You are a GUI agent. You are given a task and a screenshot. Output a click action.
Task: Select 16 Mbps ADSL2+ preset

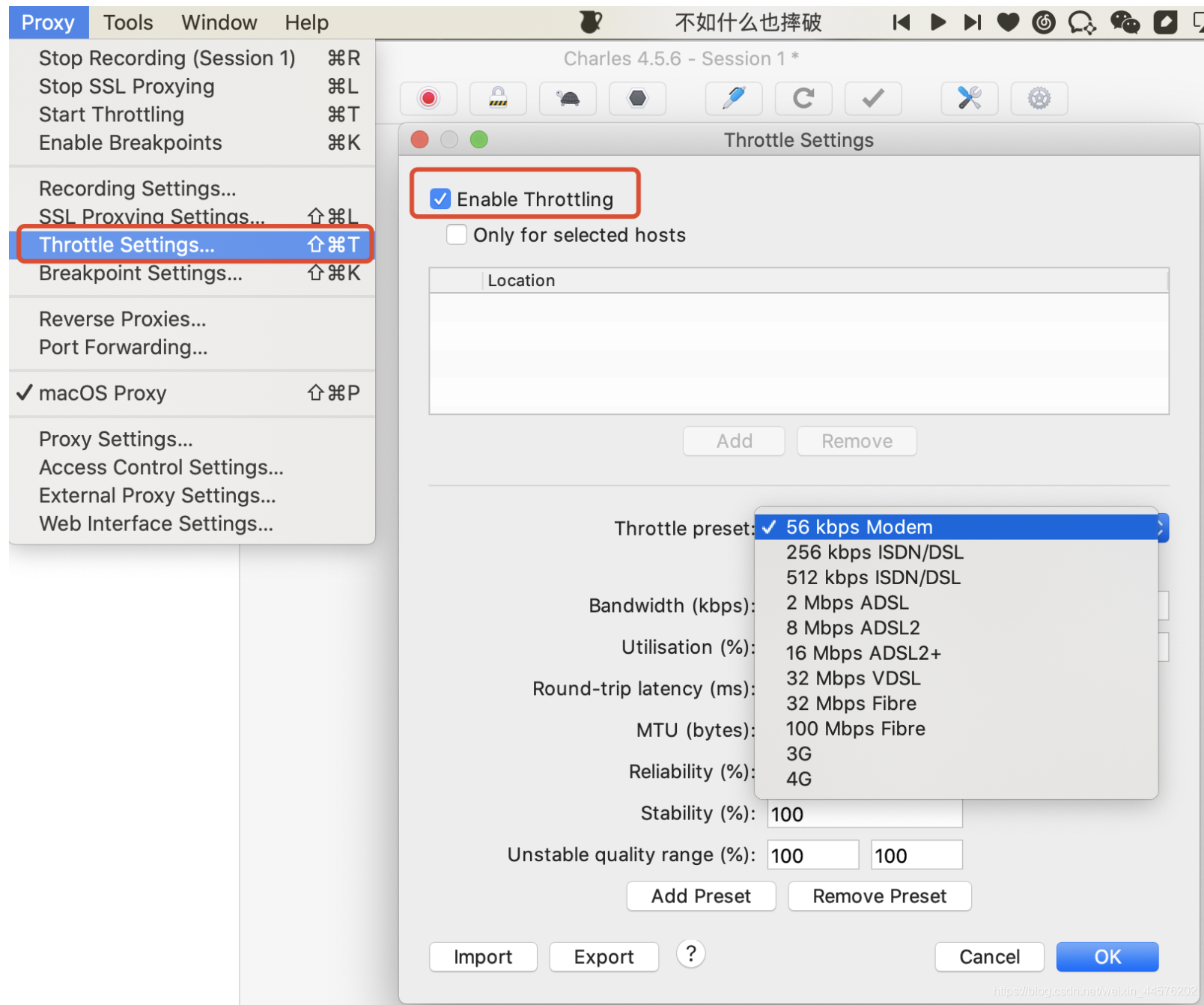click(956, 653)
